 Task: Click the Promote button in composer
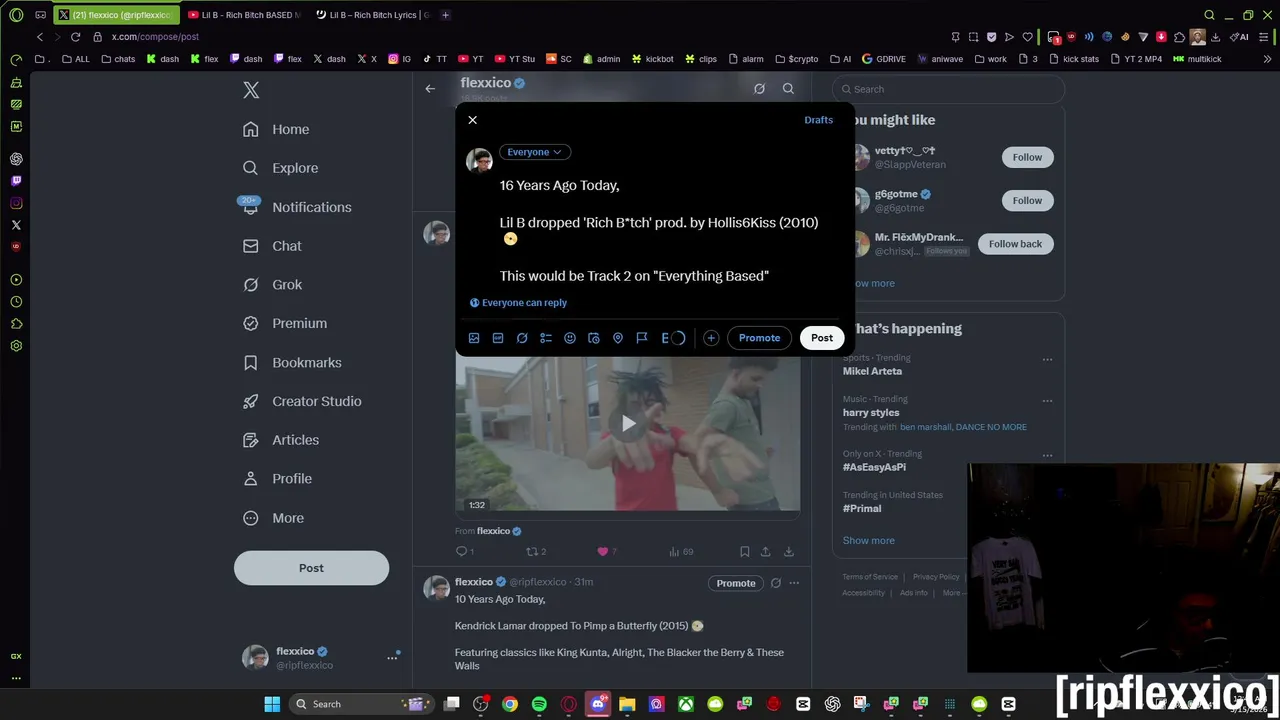point(759,338)
